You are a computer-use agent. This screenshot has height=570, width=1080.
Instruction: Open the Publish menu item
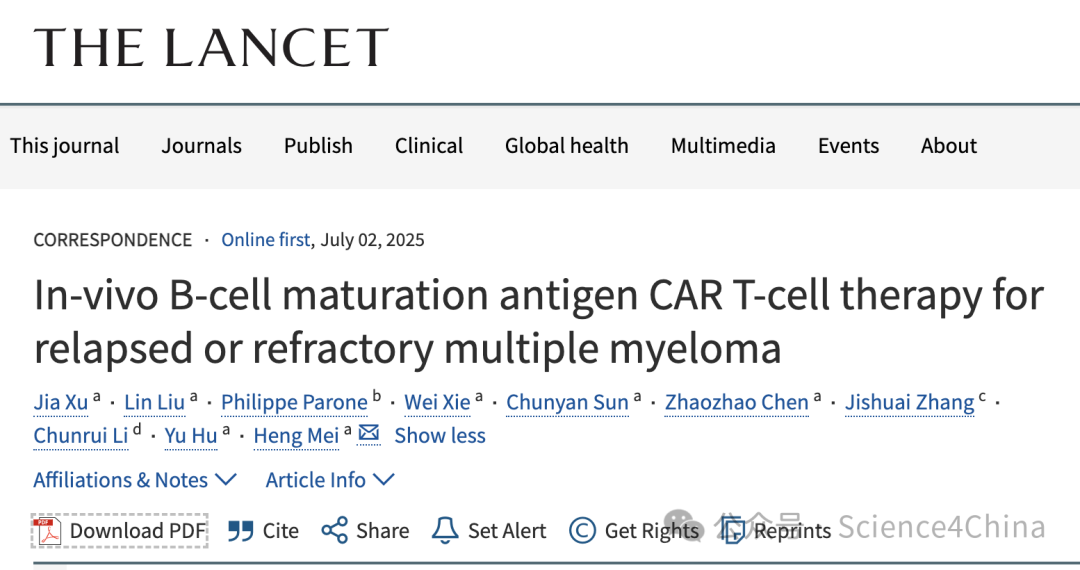coord(318,146)
